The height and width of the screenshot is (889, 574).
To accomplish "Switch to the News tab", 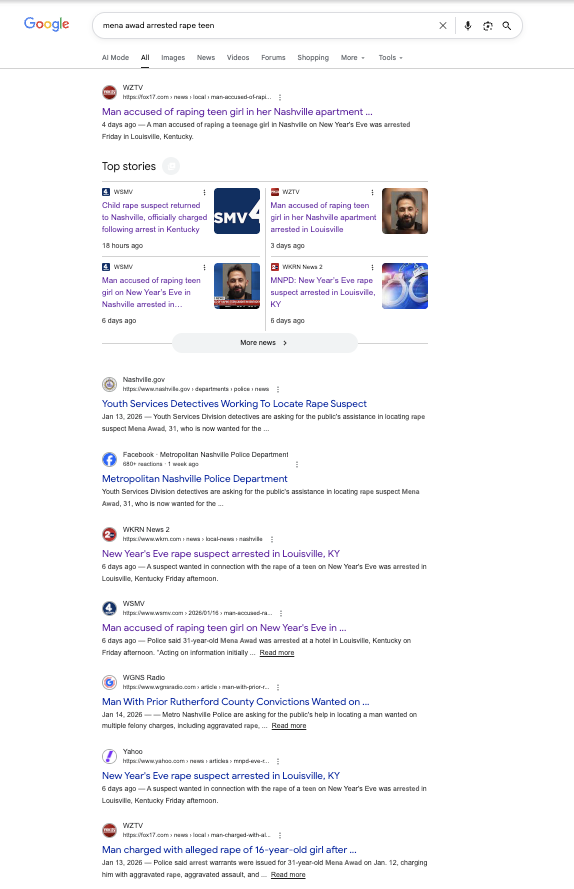I will tap(206, 58).
